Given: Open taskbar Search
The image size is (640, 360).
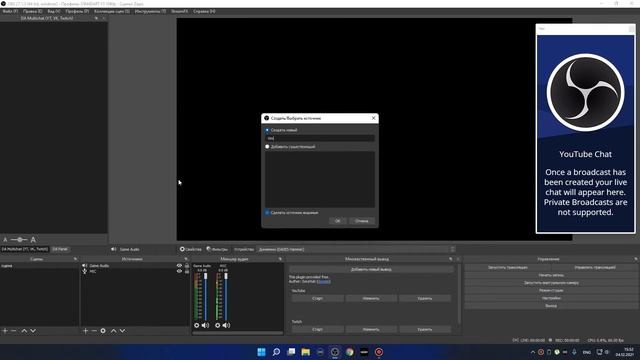Looking at the screenshot, I should [276, 352].
